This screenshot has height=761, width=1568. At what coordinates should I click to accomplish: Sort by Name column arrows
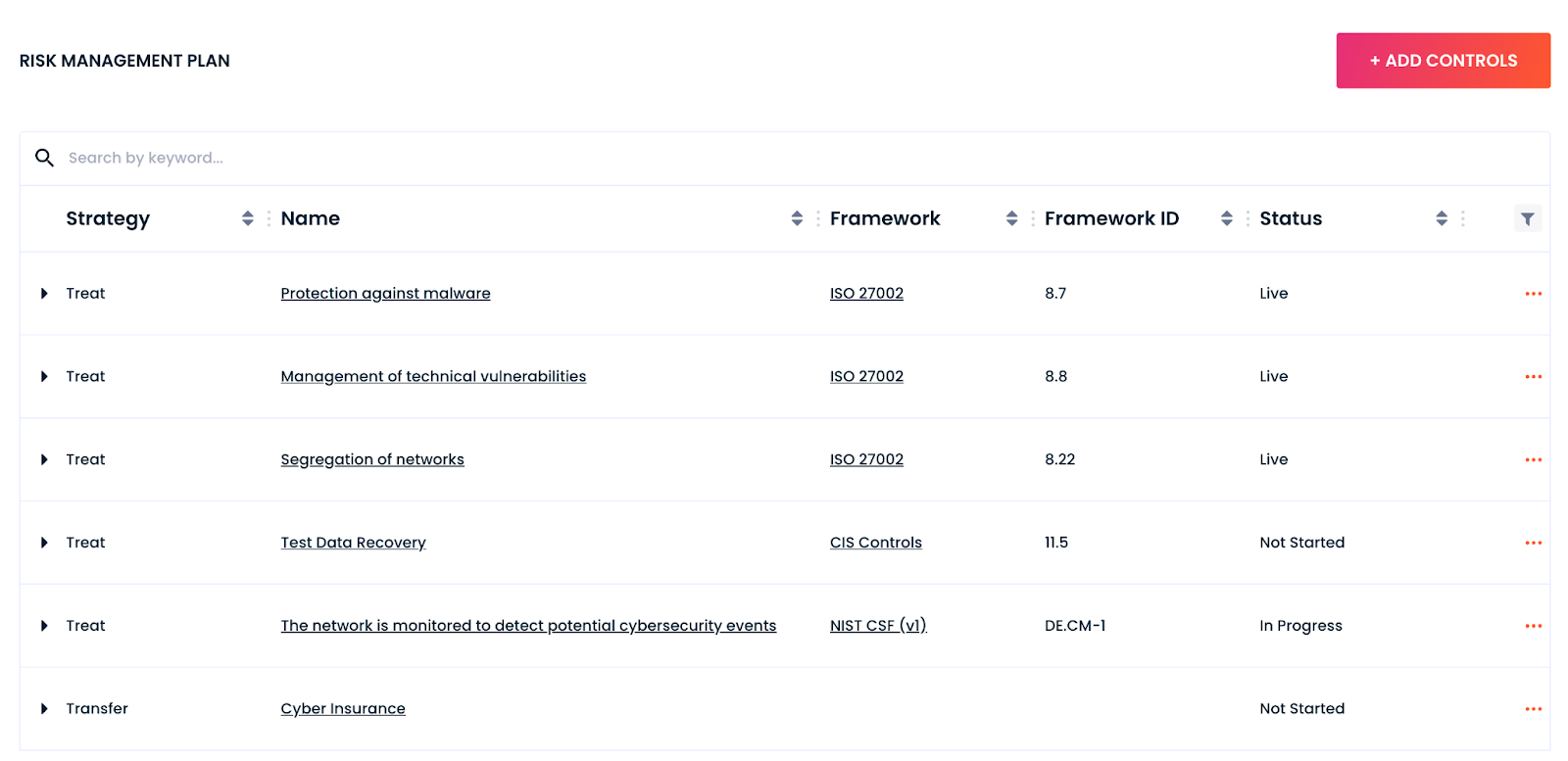tap(797, 218)
